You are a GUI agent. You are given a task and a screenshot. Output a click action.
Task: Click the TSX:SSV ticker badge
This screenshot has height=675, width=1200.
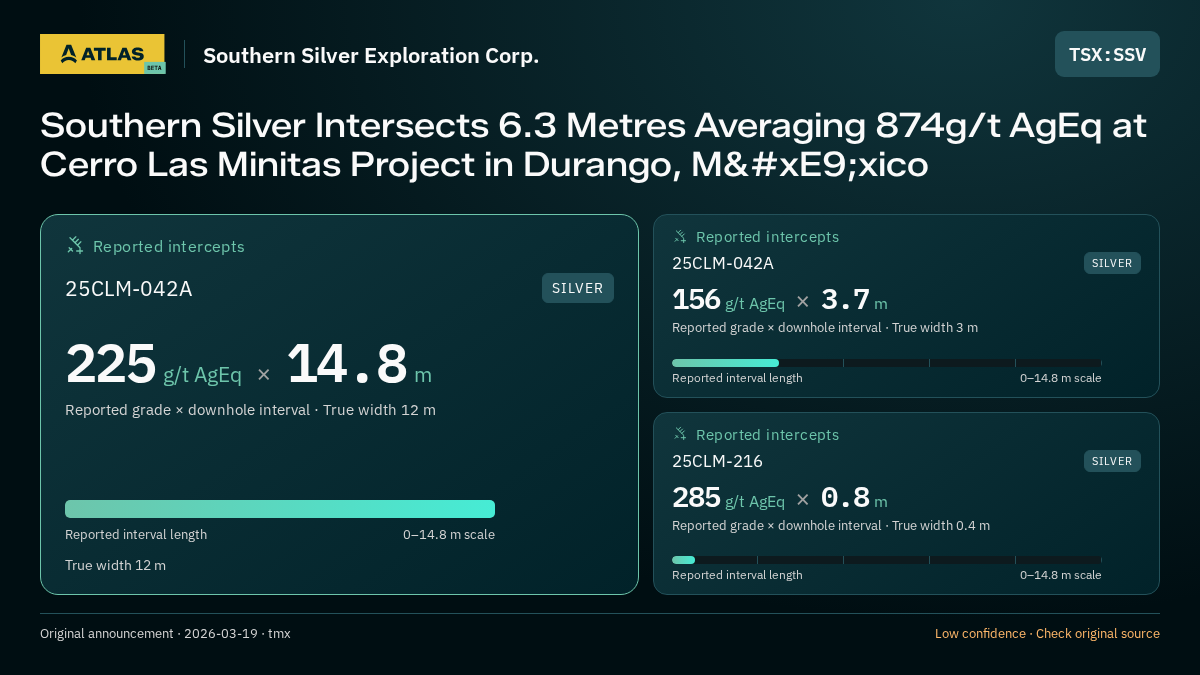[1107, 54]
